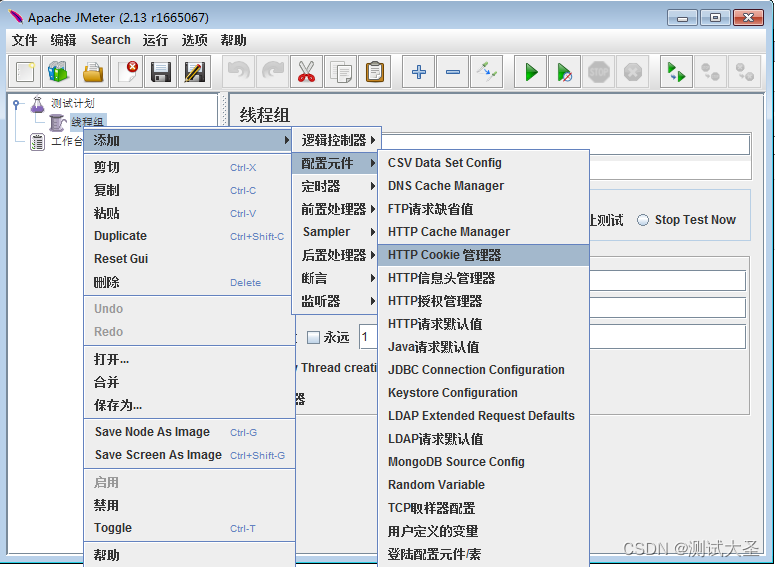775x567 pixels.
Task: Select Stop Test Now radio button
Action: pos(643,220)
